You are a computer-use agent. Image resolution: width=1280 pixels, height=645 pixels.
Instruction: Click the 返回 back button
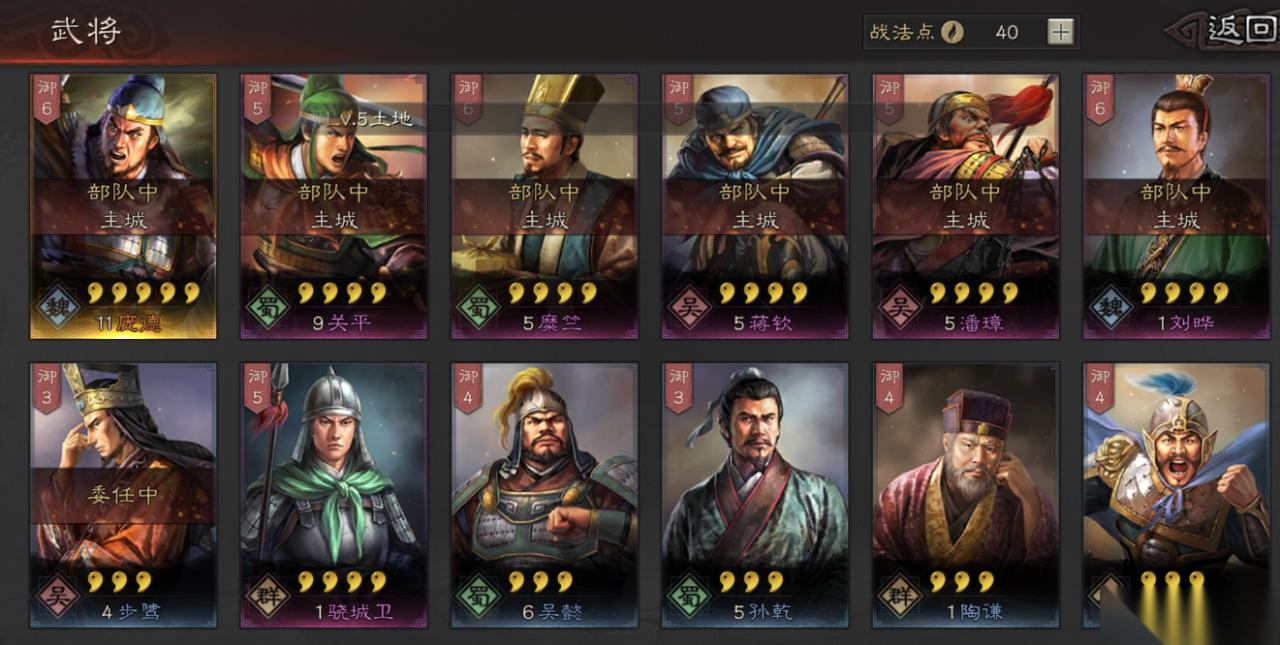click(x=1238, y=30)
